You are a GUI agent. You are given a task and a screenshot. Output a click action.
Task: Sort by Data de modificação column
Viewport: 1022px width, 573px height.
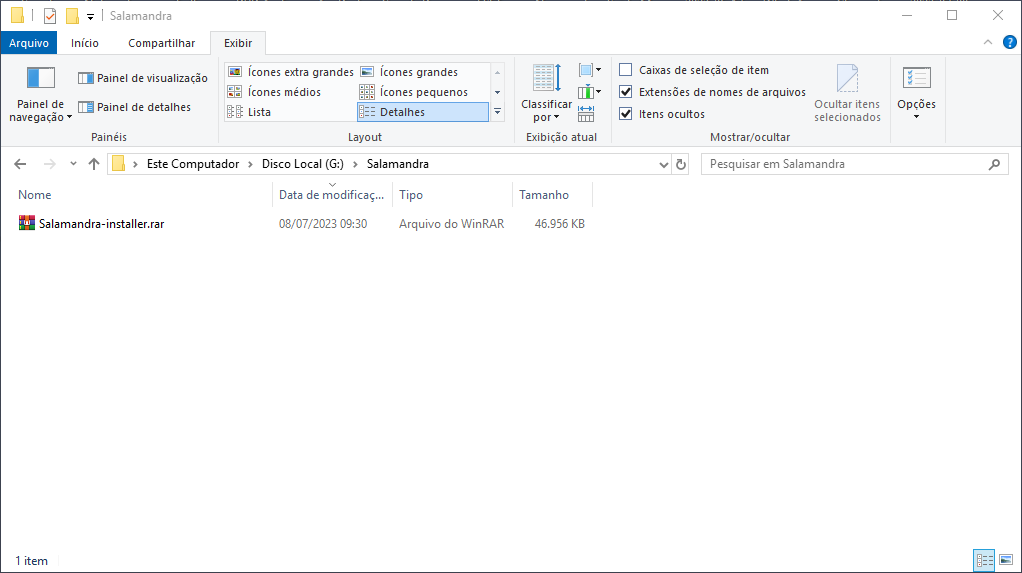coord(332,195)
